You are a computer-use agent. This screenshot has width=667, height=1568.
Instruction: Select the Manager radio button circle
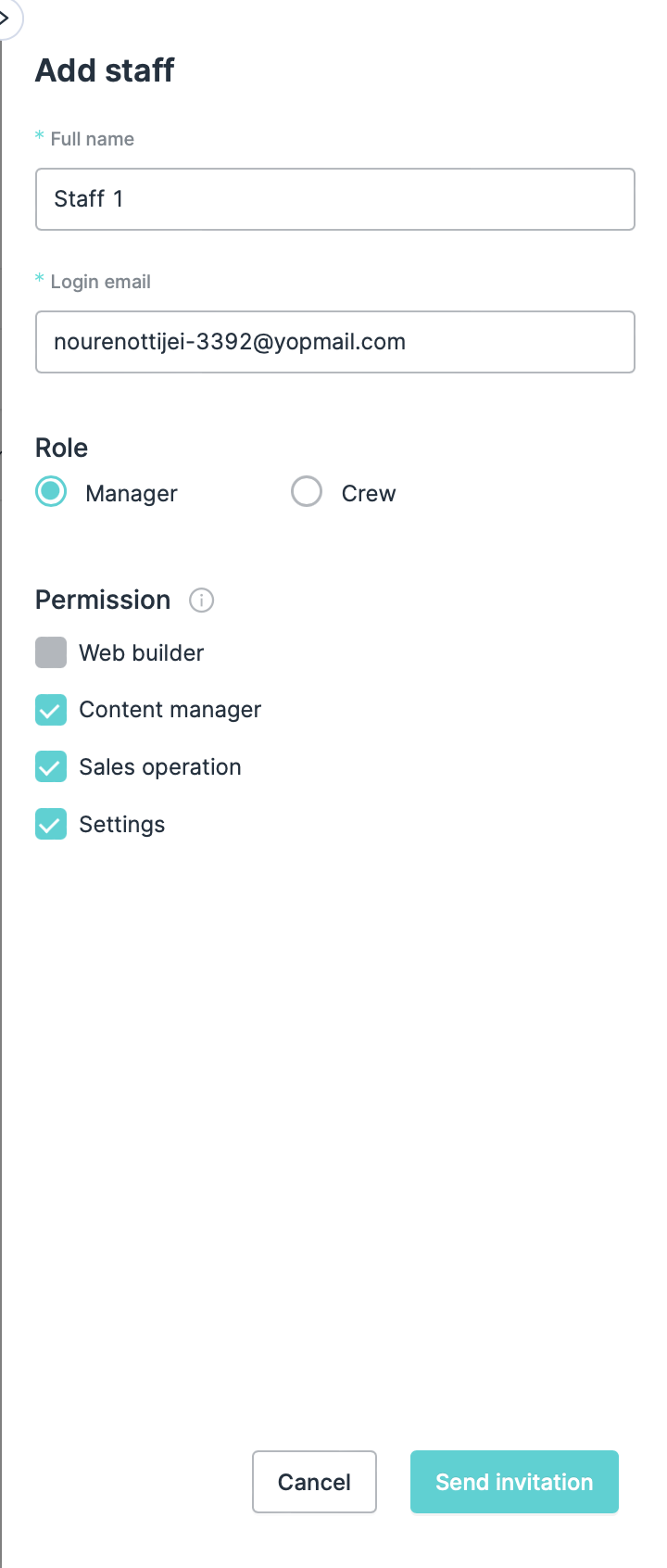click(51, 492)
